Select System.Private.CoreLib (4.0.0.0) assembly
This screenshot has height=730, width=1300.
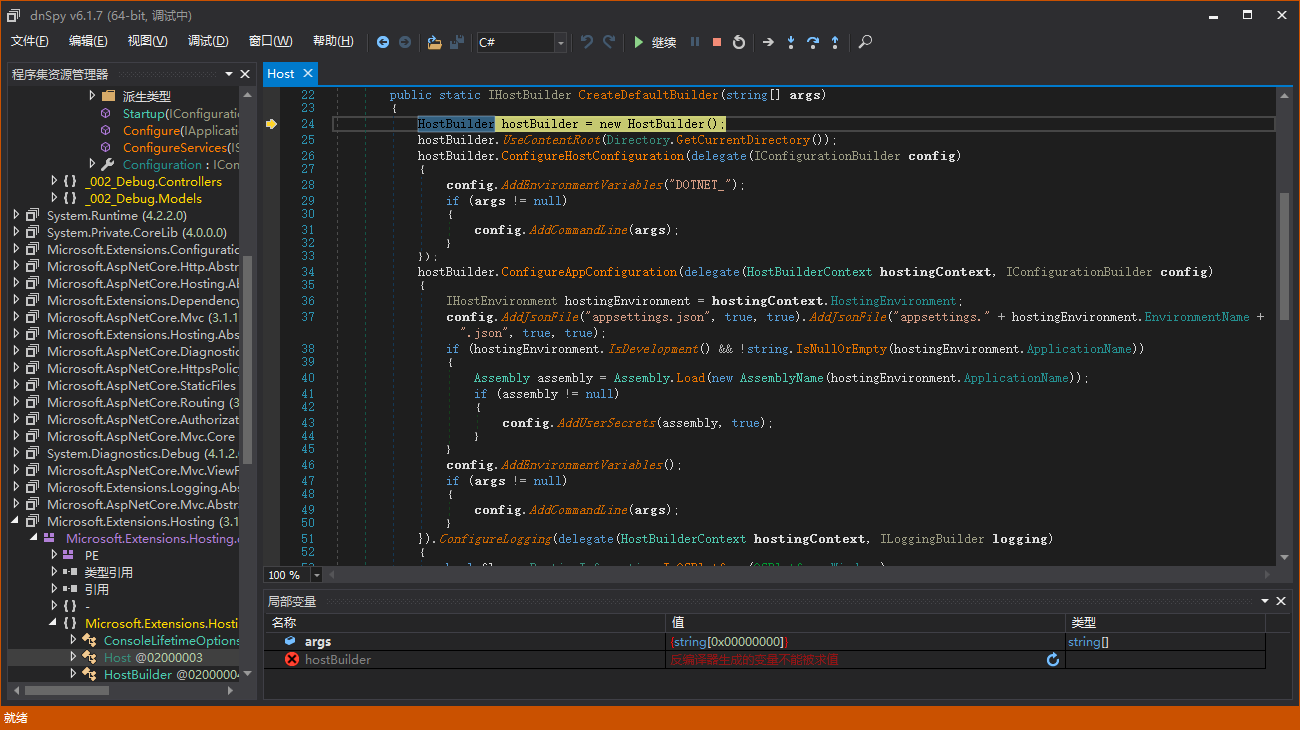[137, 232]
